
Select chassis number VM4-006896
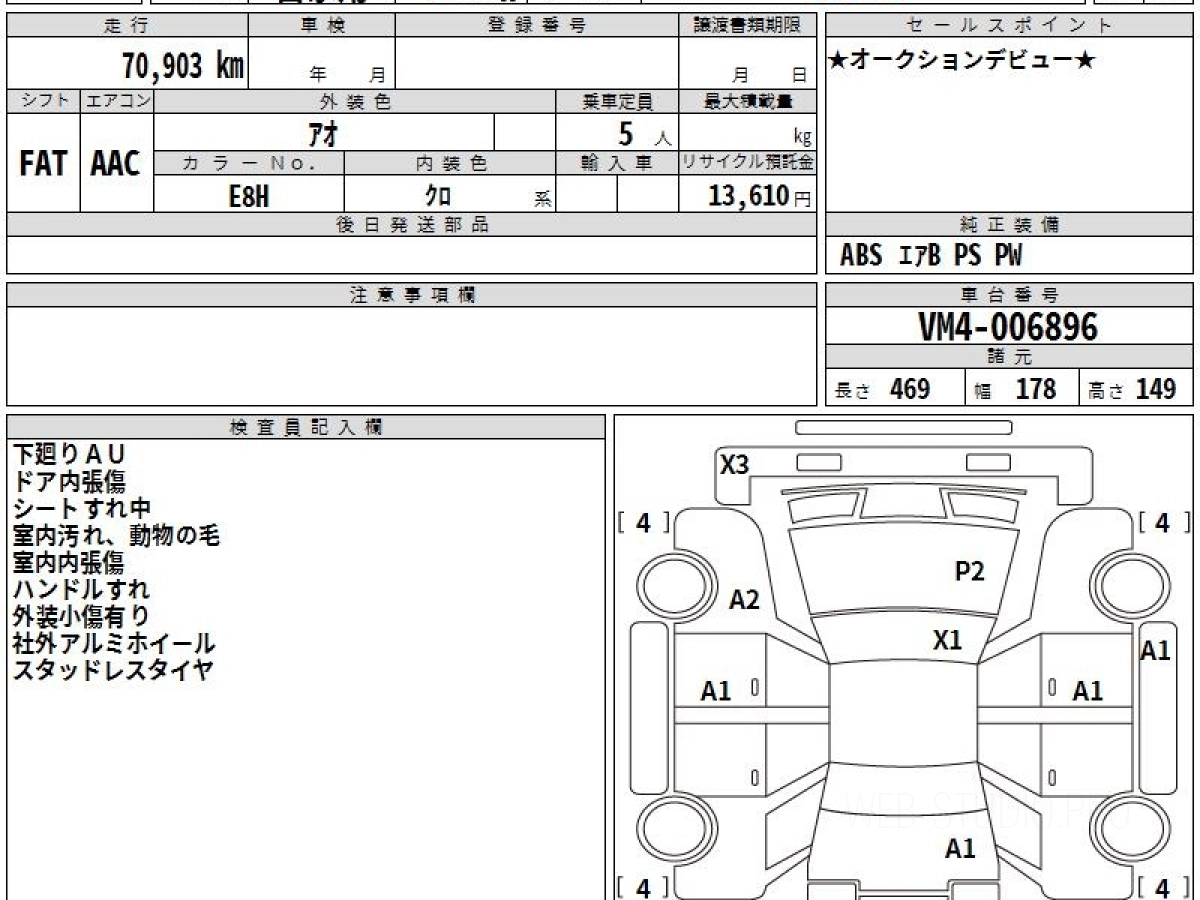pos(1008,327)
